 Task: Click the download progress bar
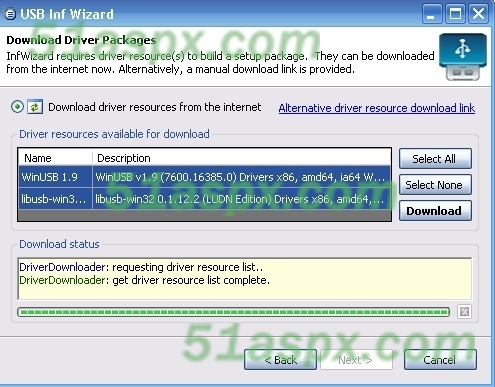click(233, 312)
